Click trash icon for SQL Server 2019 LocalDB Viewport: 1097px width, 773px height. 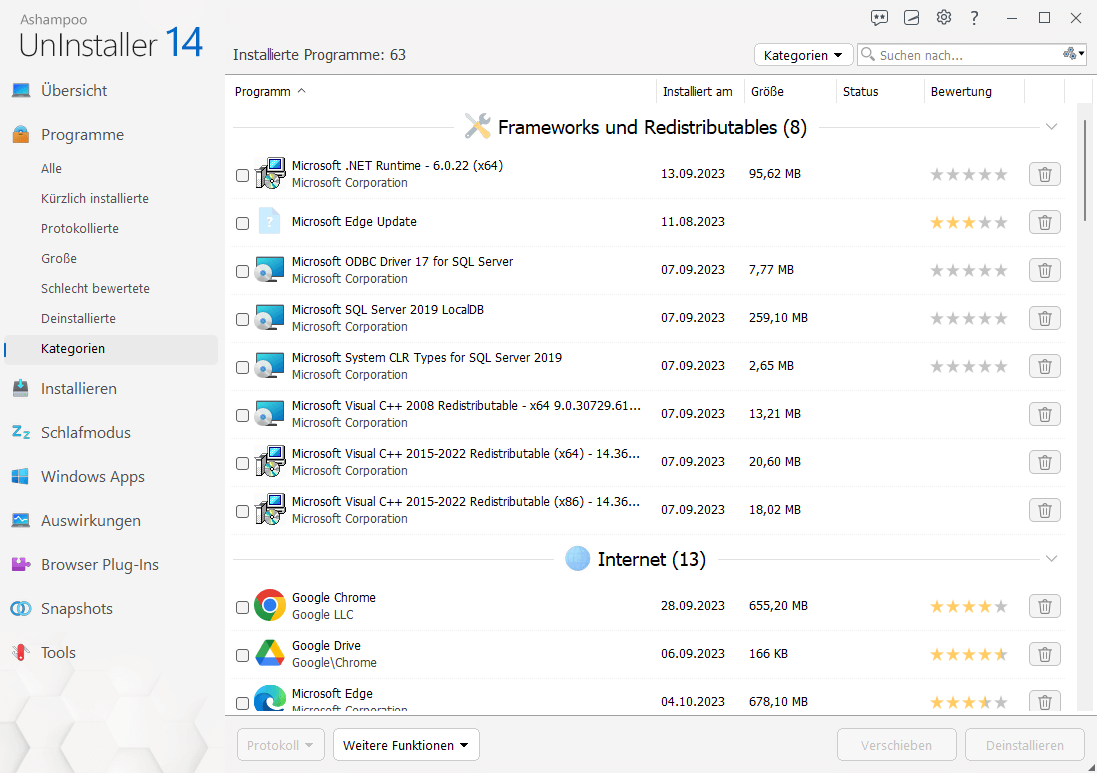(1045, 318)
